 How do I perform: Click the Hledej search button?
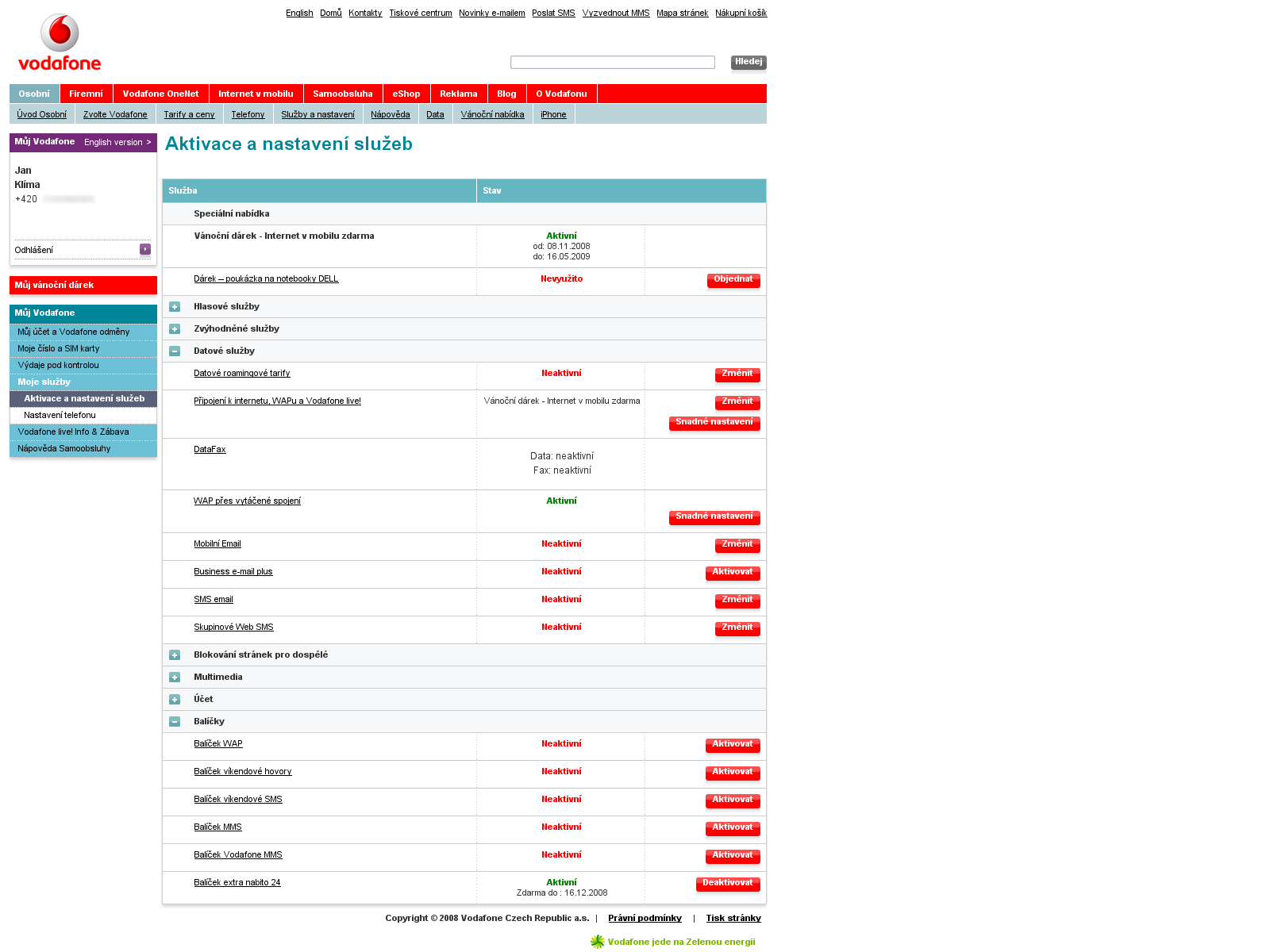coord(749,62)
